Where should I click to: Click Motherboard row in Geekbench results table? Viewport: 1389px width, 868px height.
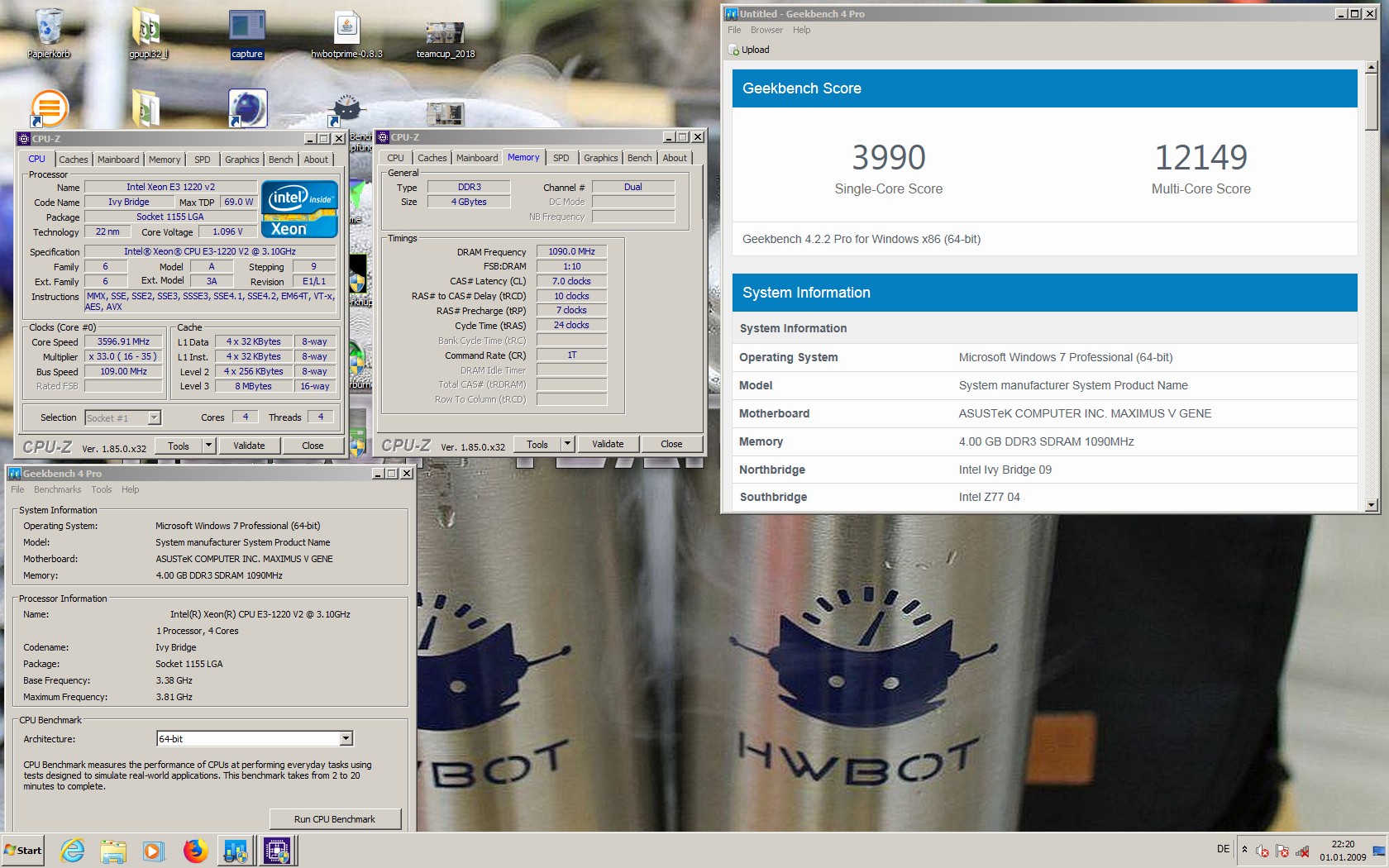pyautogui.click(x=1044, y=413)
